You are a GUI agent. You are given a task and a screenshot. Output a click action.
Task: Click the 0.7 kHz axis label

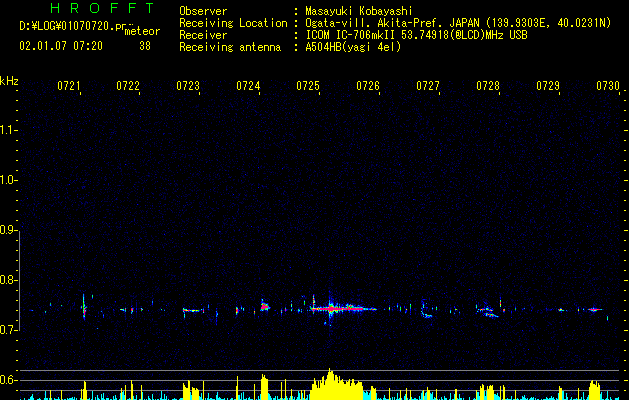coord(8,330)
